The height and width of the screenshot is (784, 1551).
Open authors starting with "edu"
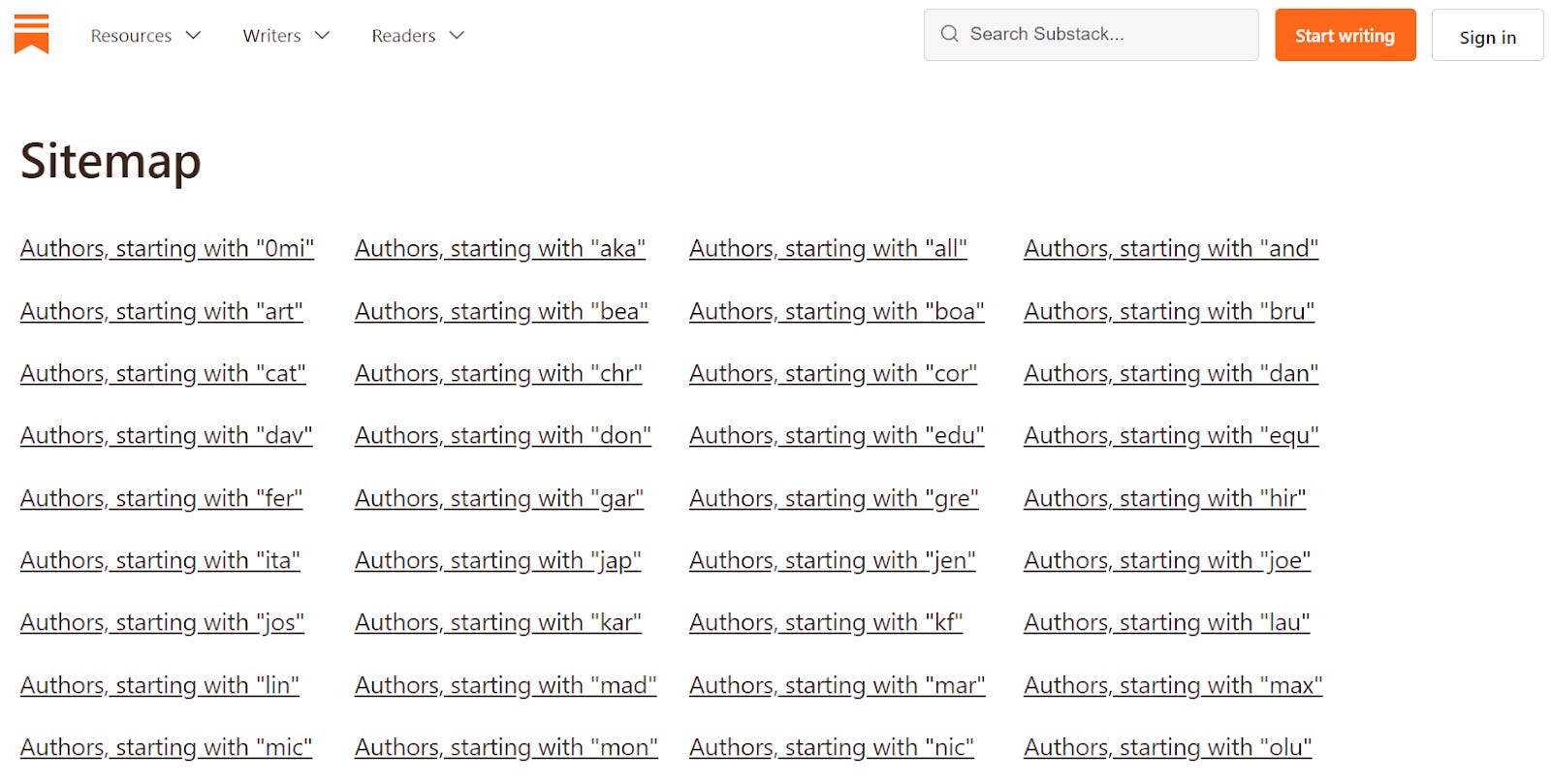pos(836,435)
